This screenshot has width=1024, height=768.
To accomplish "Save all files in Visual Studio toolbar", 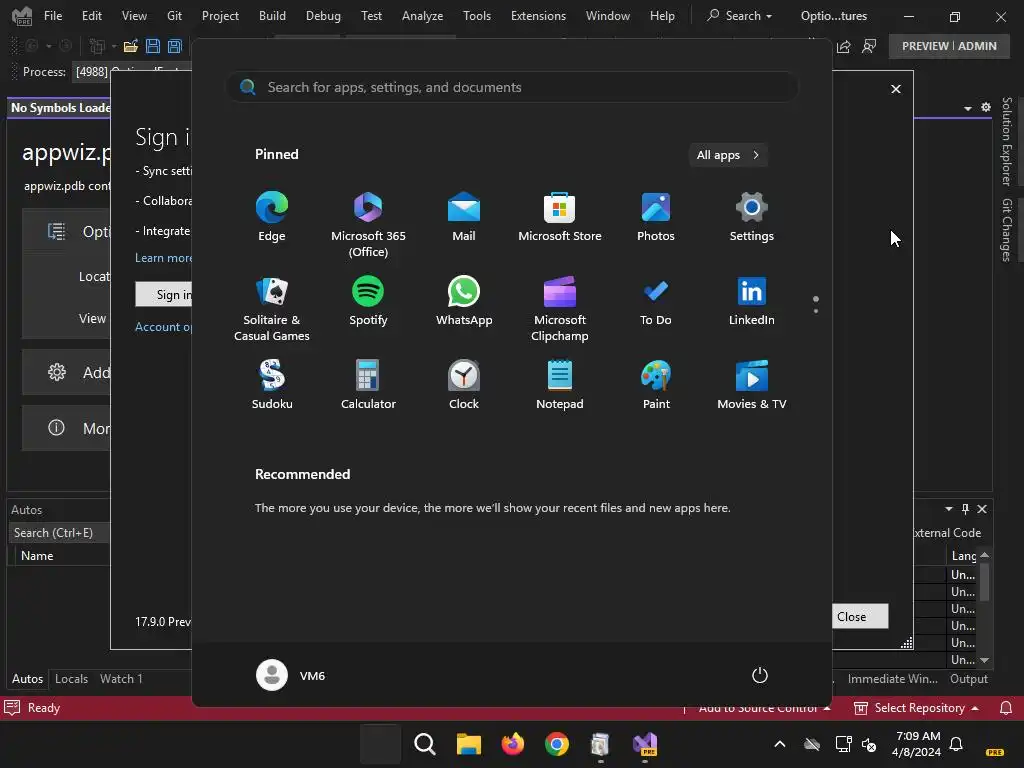I will click(175, 46).
